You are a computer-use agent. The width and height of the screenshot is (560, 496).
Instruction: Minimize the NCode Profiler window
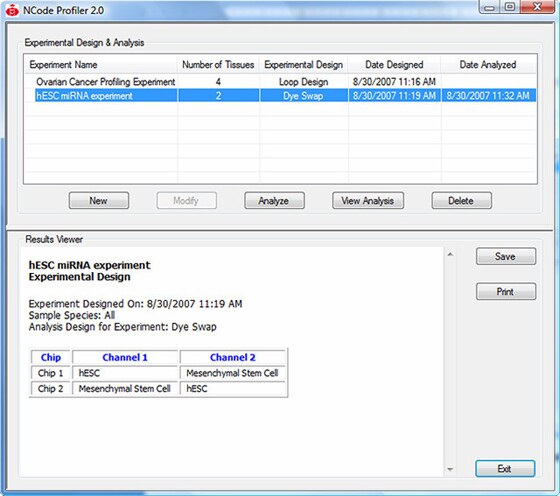click(490, 7)
